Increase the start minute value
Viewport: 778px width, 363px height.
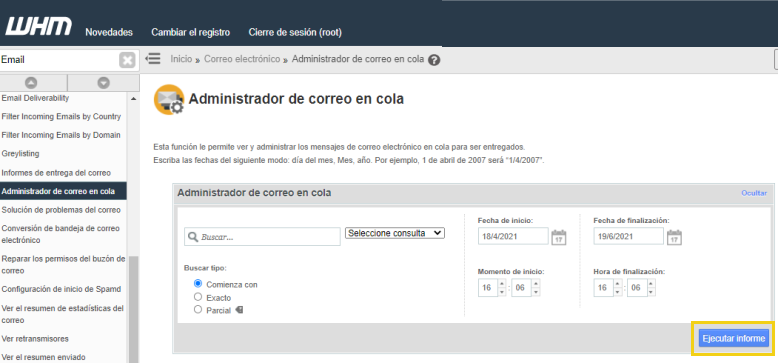[x=536, y=284]
